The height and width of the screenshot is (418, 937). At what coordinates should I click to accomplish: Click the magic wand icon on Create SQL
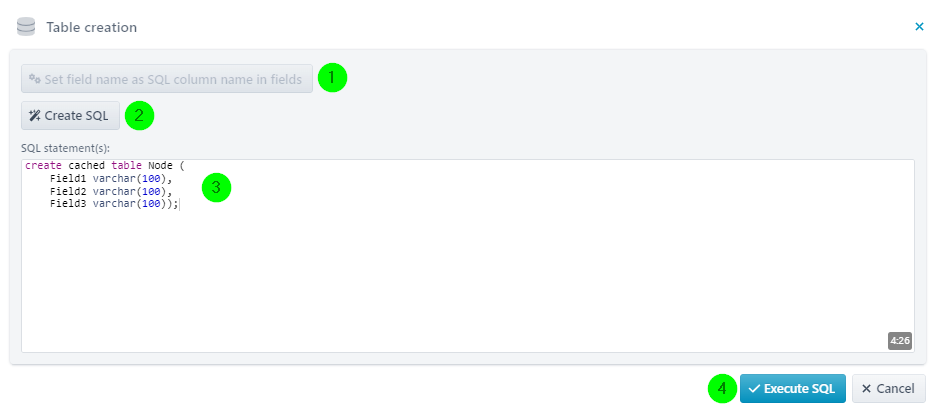click(x=35, y=115)
